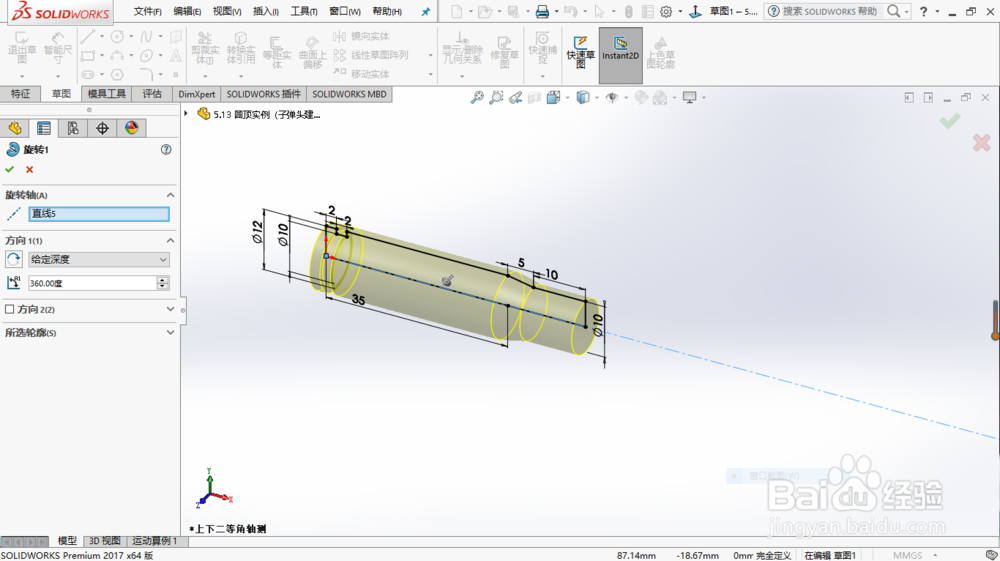Image resolution: width=1000 pixels, height=561 pixels.
Task: Expand Selected Contours (所选轮廓) section
Action: point(170,332)
